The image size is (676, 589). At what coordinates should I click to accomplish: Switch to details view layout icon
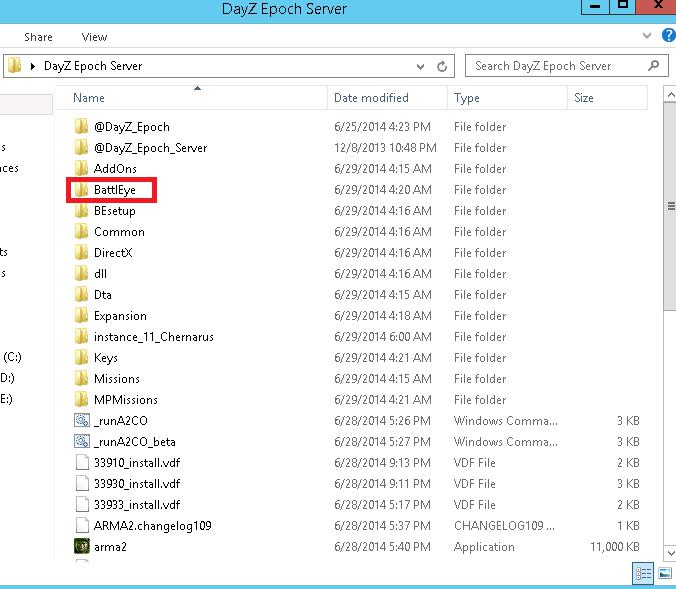[x=643, y=574]
